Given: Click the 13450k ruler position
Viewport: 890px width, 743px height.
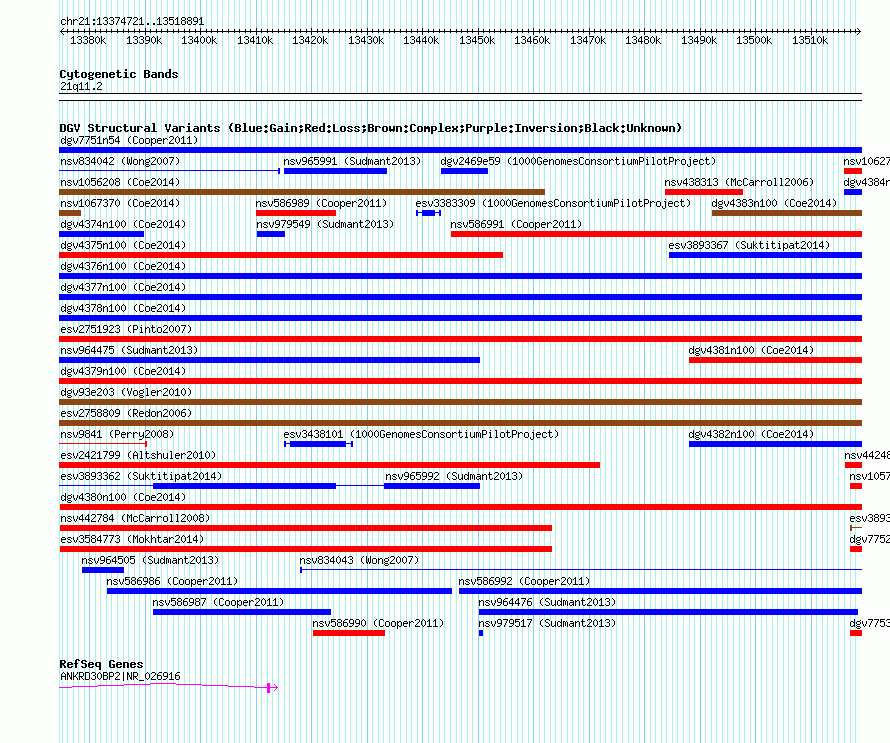Looking at the screenshot, I should (x=477, y=40).
